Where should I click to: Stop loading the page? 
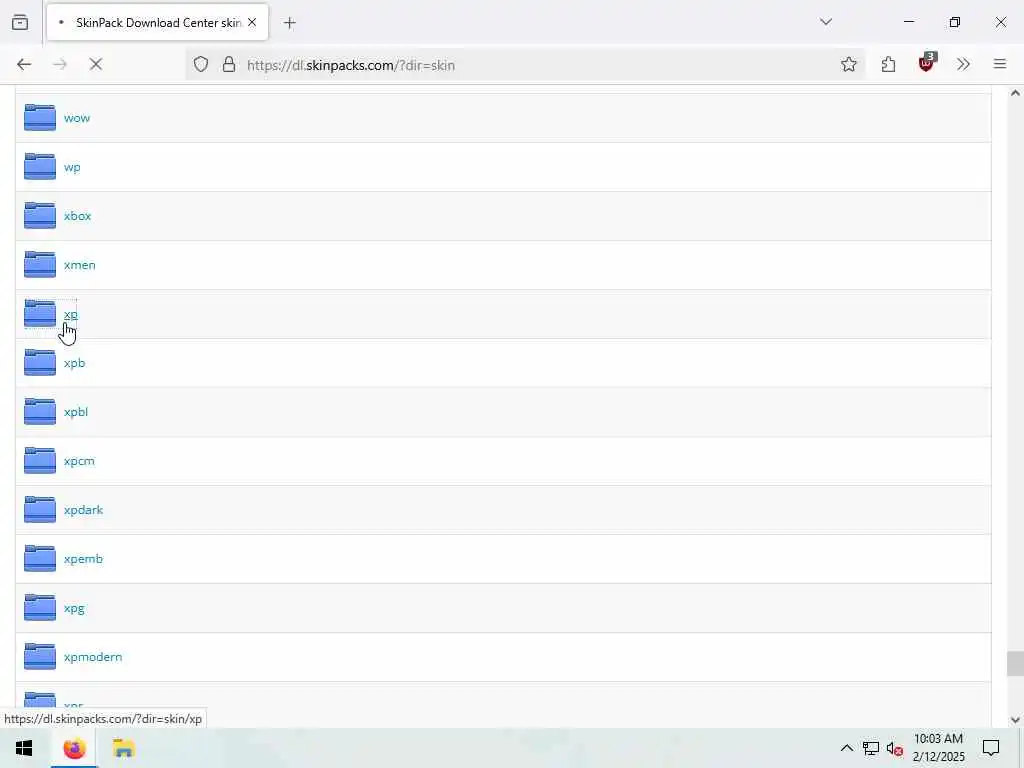pos(95,65)
